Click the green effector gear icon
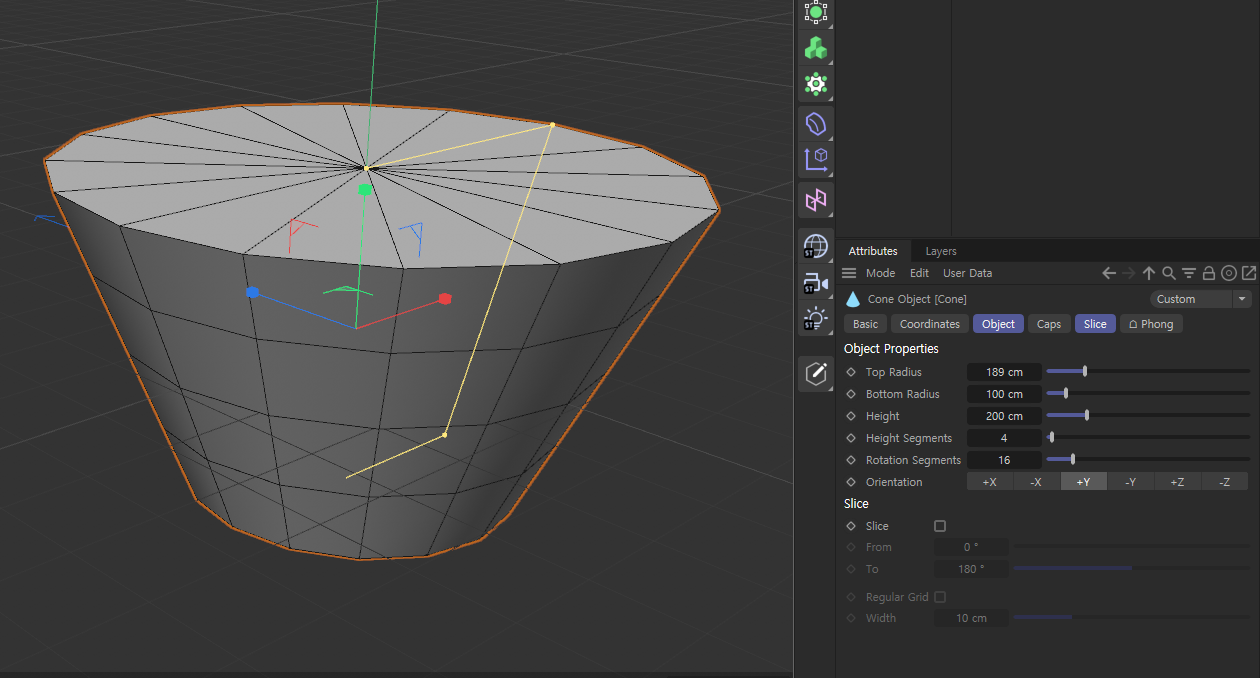The height and width of the screenshot is (678, 1260). click(x=816, y=84)
